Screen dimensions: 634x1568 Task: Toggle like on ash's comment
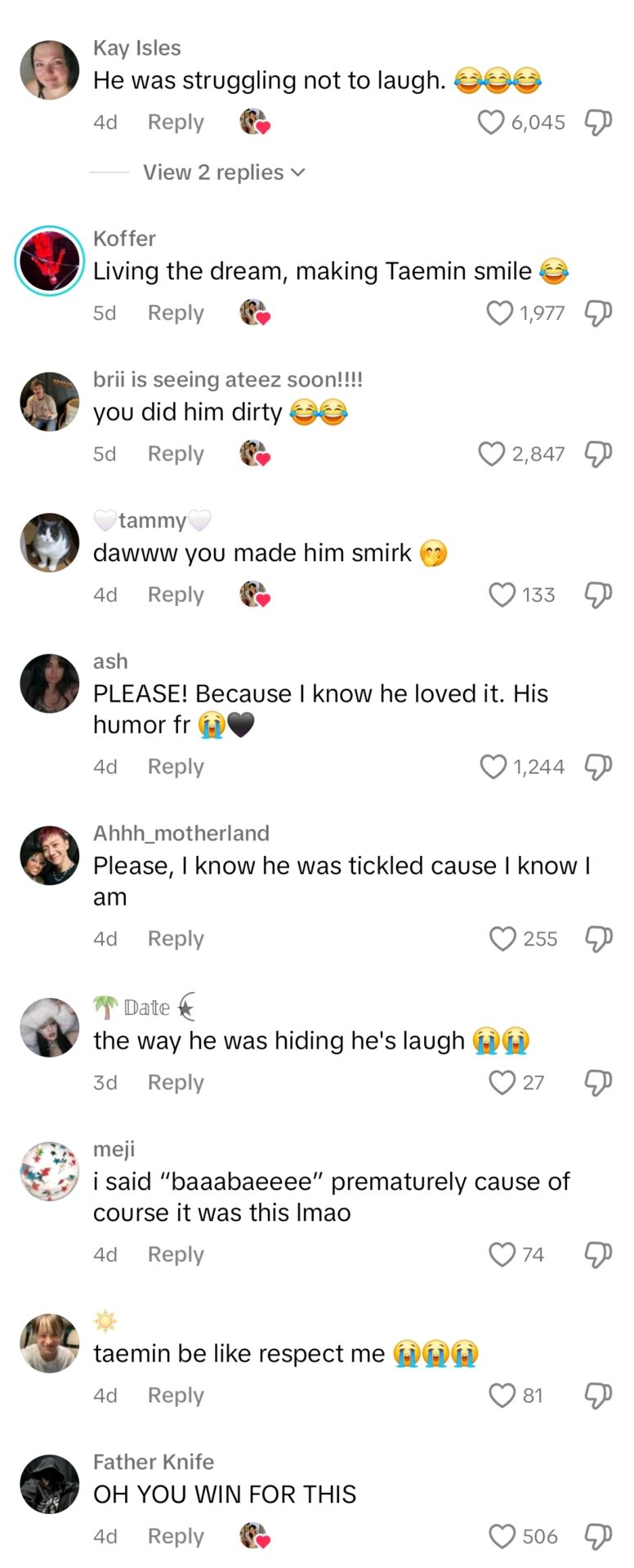pyautogui.click(x=492, y=766)
